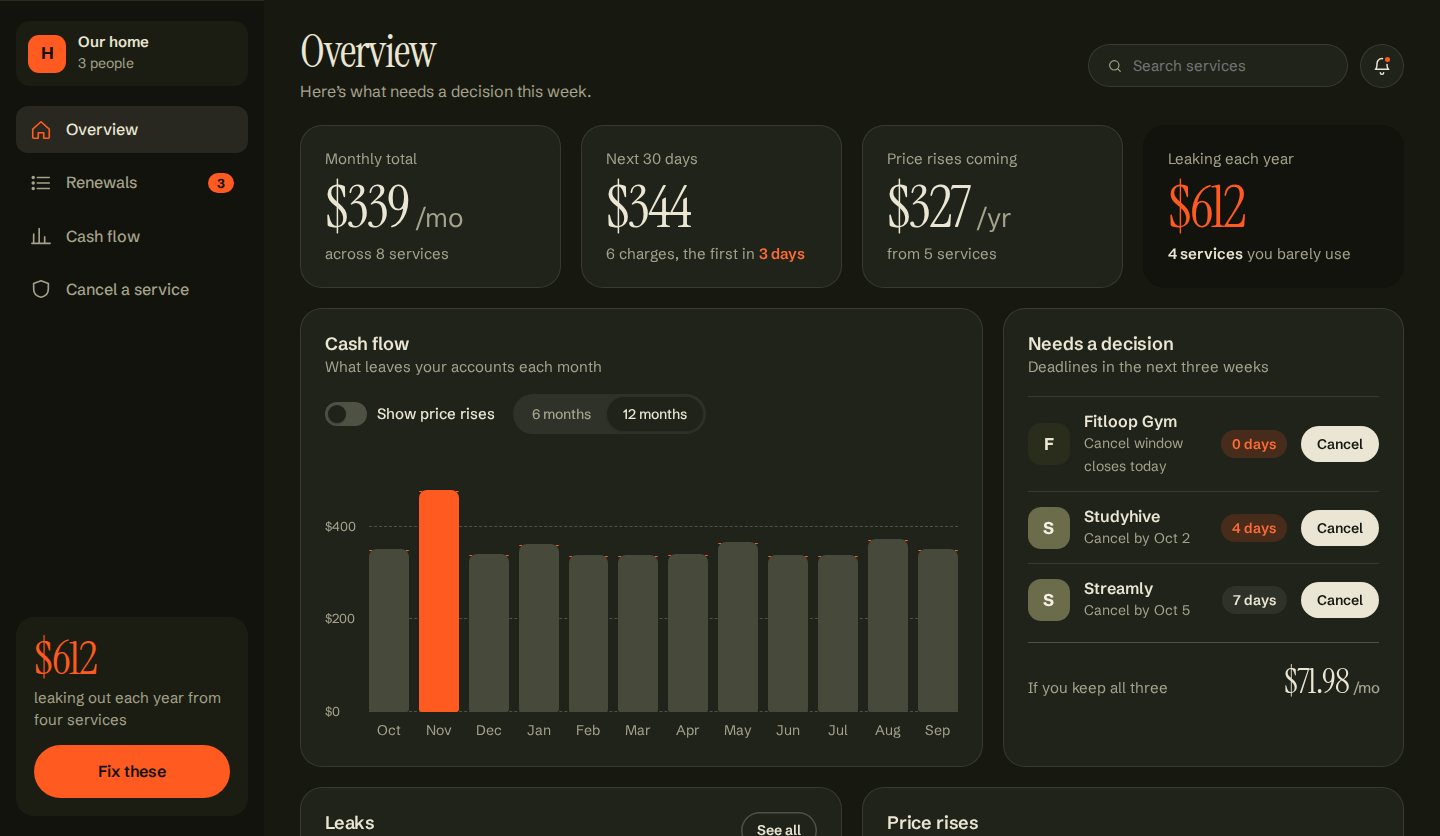Open Cash flow from the sidebar
1440x836 pixels.
click(x=132, y=237)
